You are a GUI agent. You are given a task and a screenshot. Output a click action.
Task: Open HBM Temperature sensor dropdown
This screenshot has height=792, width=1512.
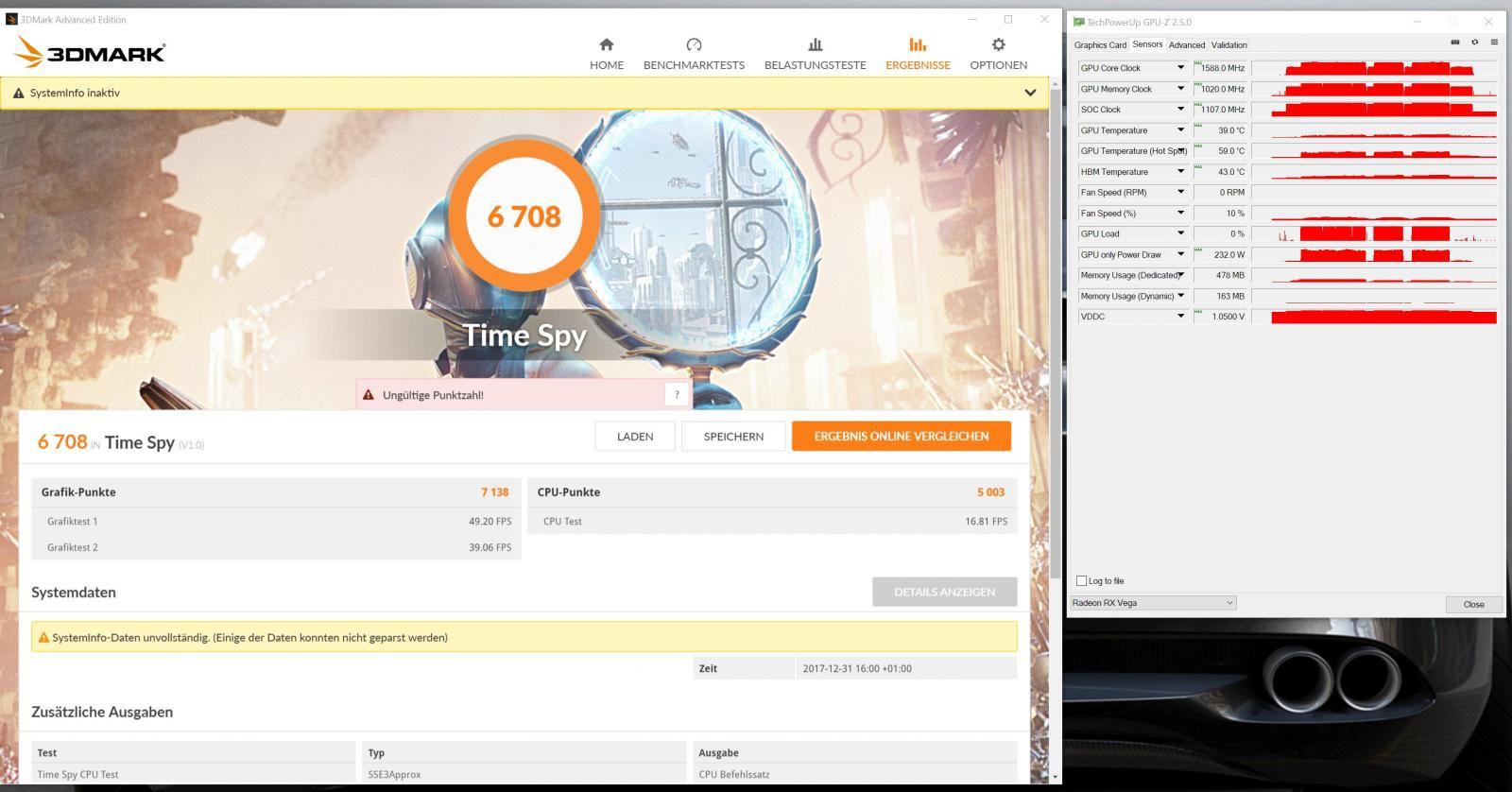pyautogui.click(x=1180, y=172)
